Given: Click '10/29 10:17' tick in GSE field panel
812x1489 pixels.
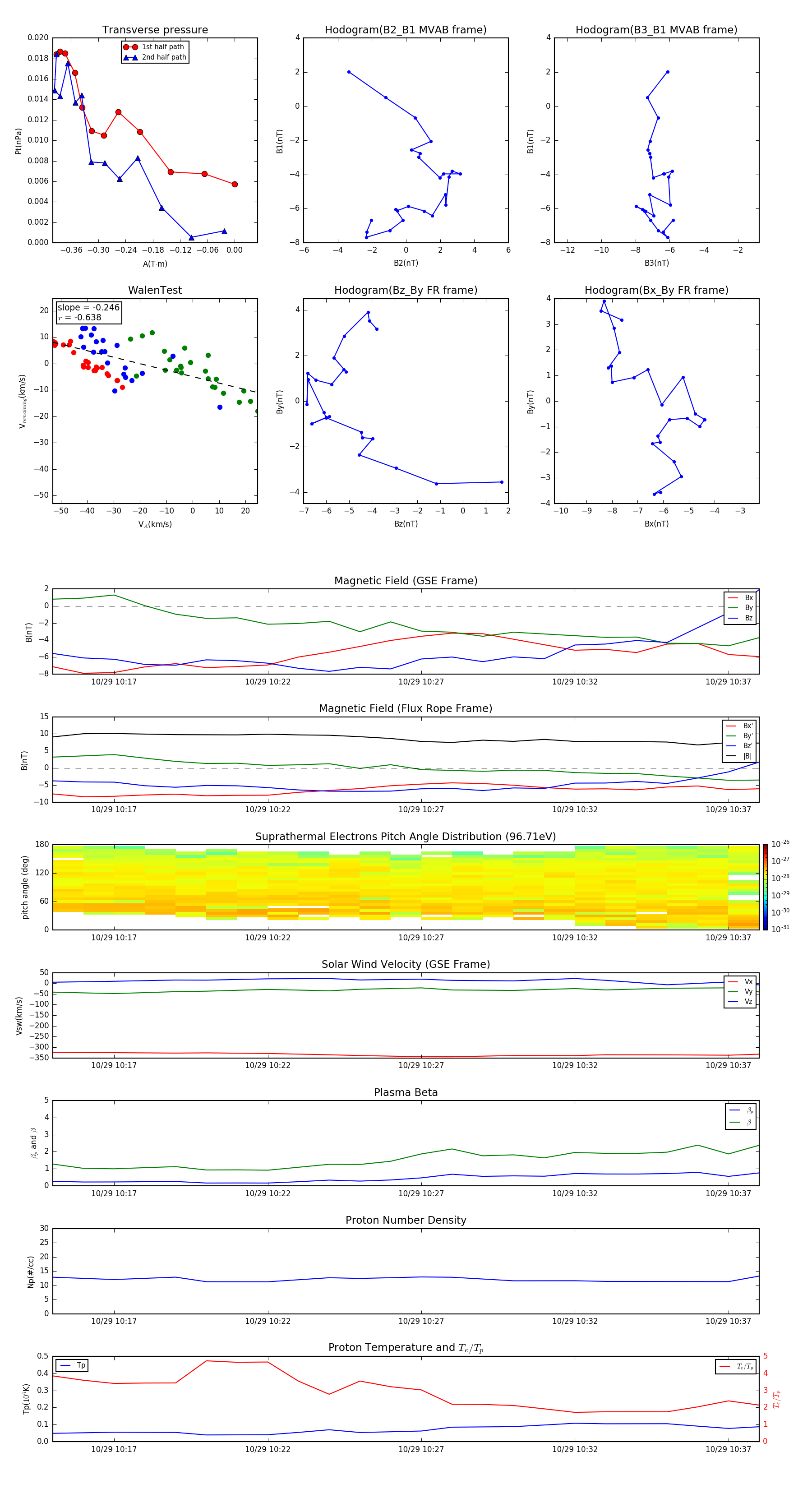Looking at the screenshot, I should 114,682.
